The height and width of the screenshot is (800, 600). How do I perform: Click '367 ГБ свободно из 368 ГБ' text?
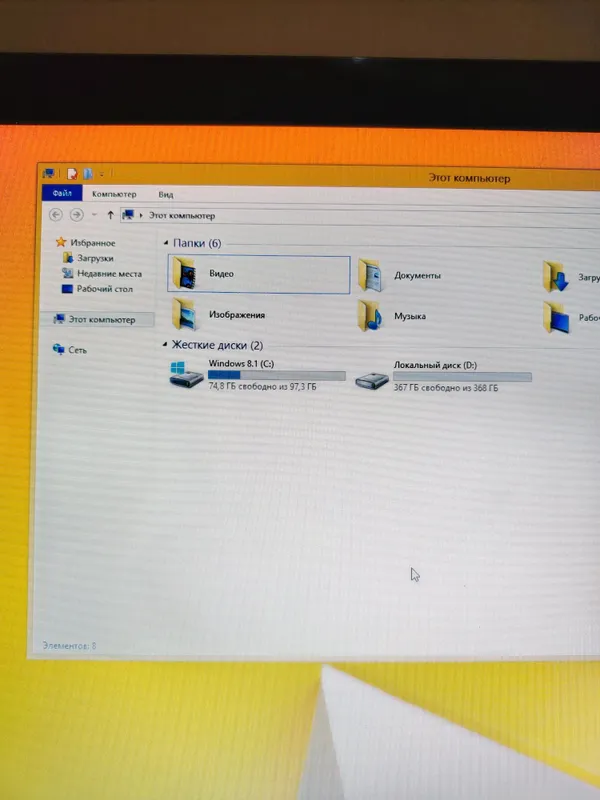click(446, 388)
